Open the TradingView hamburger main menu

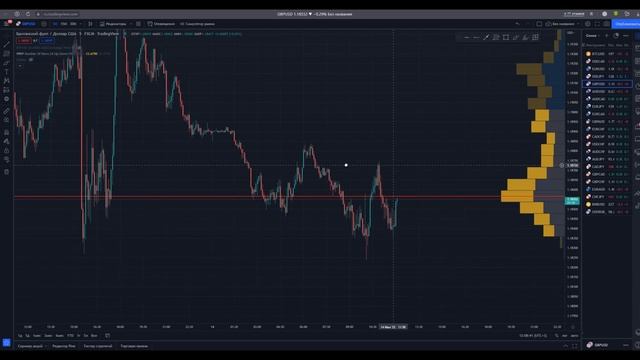pos(6,24)
